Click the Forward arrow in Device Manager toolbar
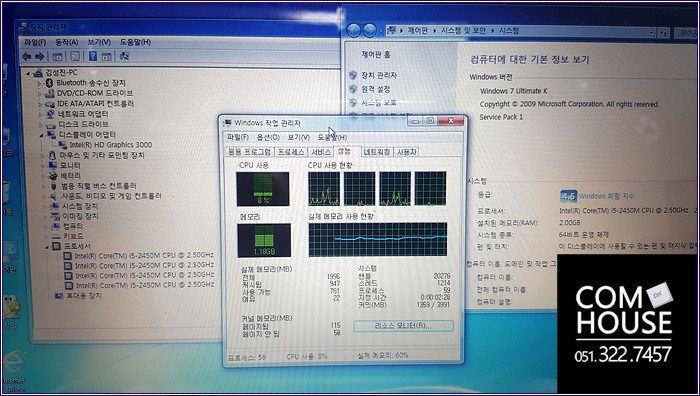Viewport: 700px width, 396px height. (x=40, y=56)
